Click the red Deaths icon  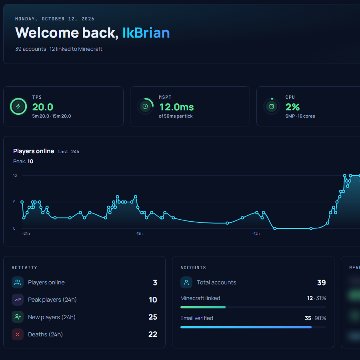18,334
